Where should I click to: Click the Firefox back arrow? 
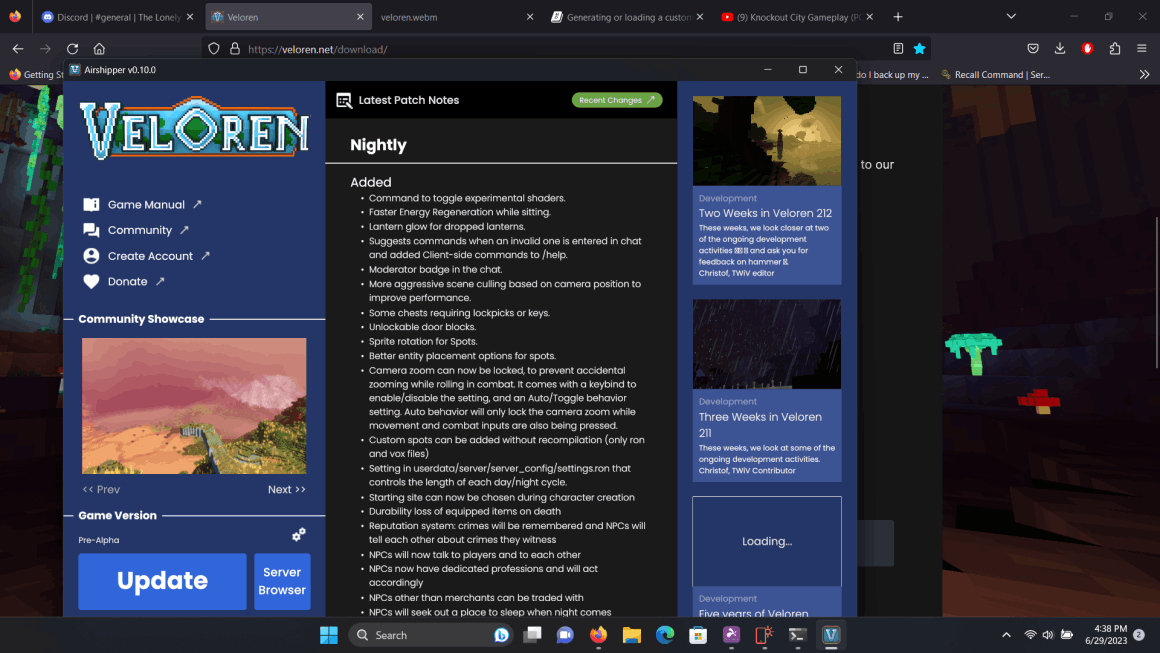coord(18,49)
